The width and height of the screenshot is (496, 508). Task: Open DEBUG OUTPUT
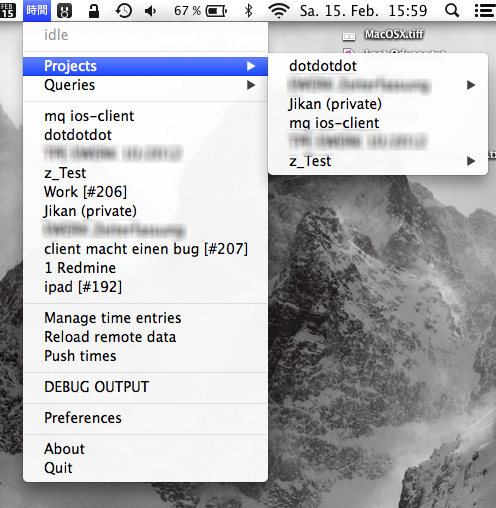point(145,387)
